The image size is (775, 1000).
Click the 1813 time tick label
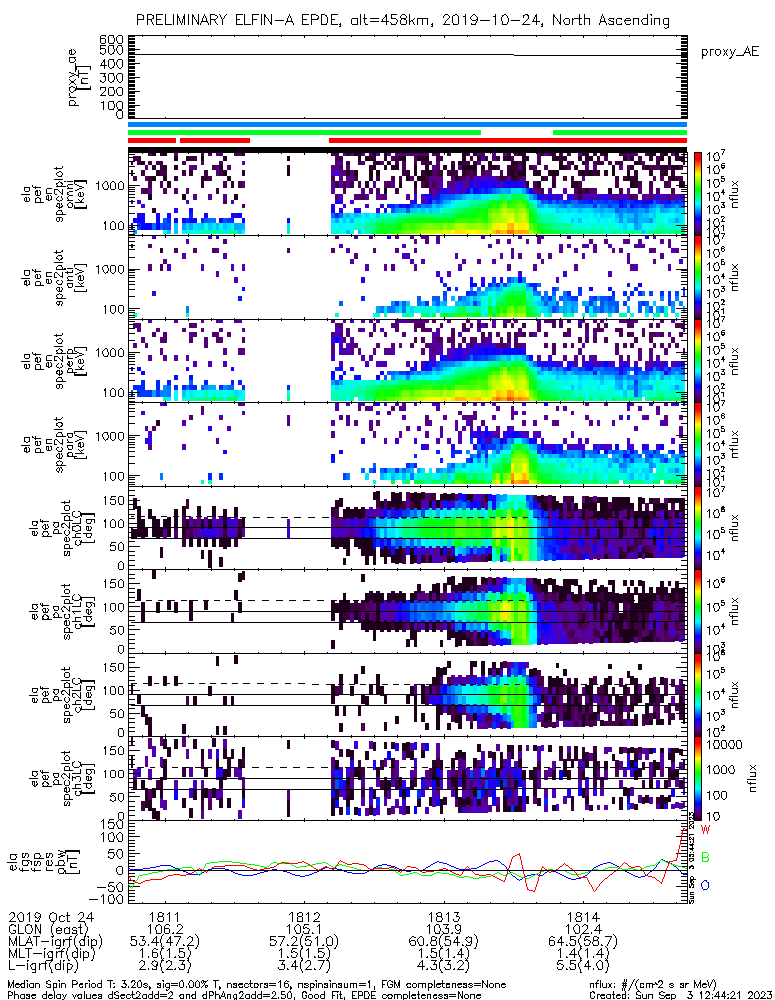[443, 917]
